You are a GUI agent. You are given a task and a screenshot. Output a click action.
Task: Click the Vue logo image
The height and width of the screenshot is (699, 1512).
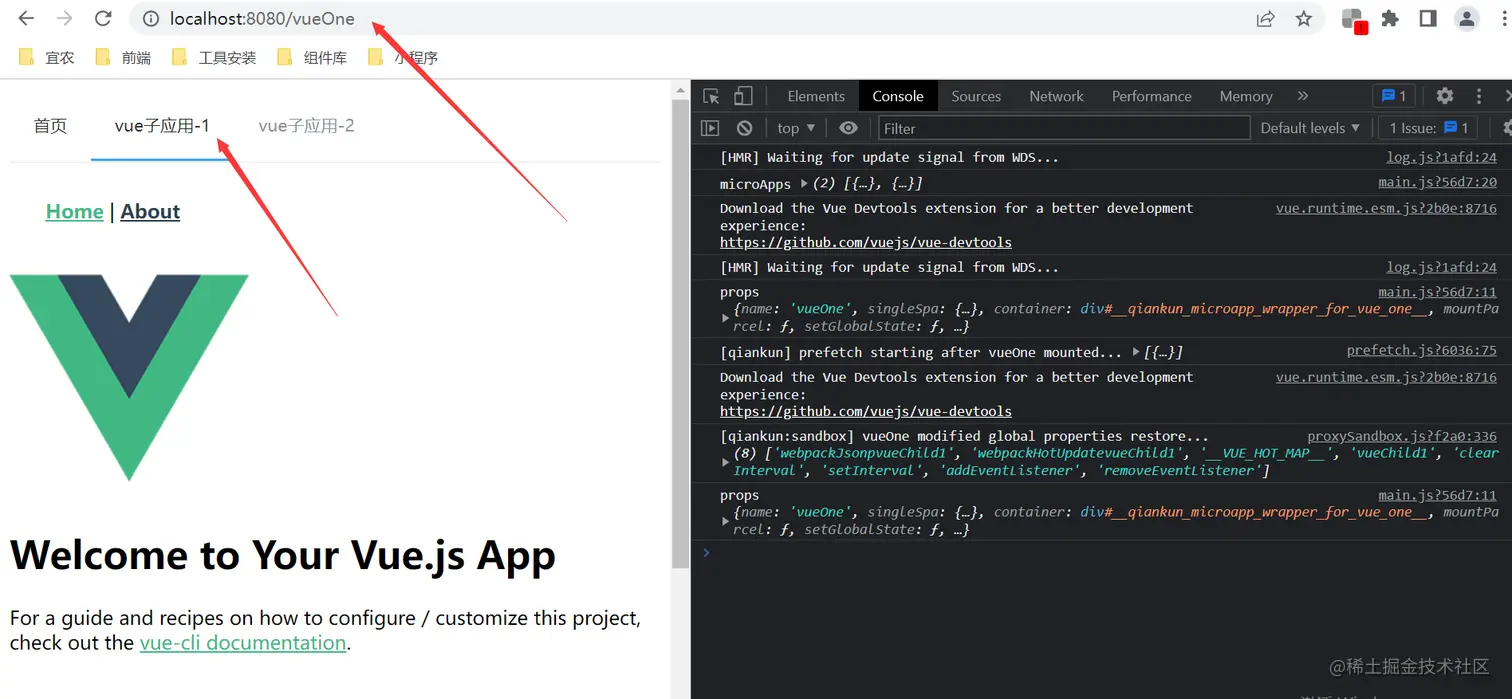point(129,377)
